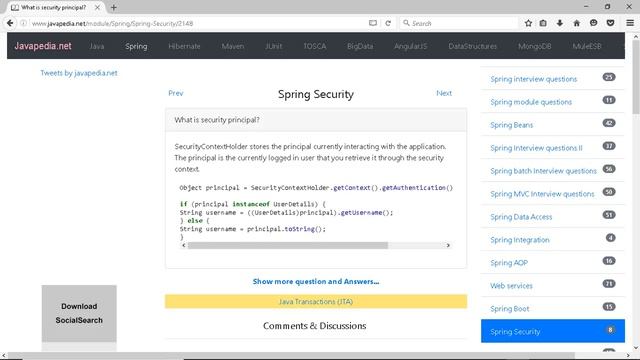Open Spring module questions in sidebar
Image resolution: width=640 pixels, height=360 pixels.
click(x=531, y=102)
